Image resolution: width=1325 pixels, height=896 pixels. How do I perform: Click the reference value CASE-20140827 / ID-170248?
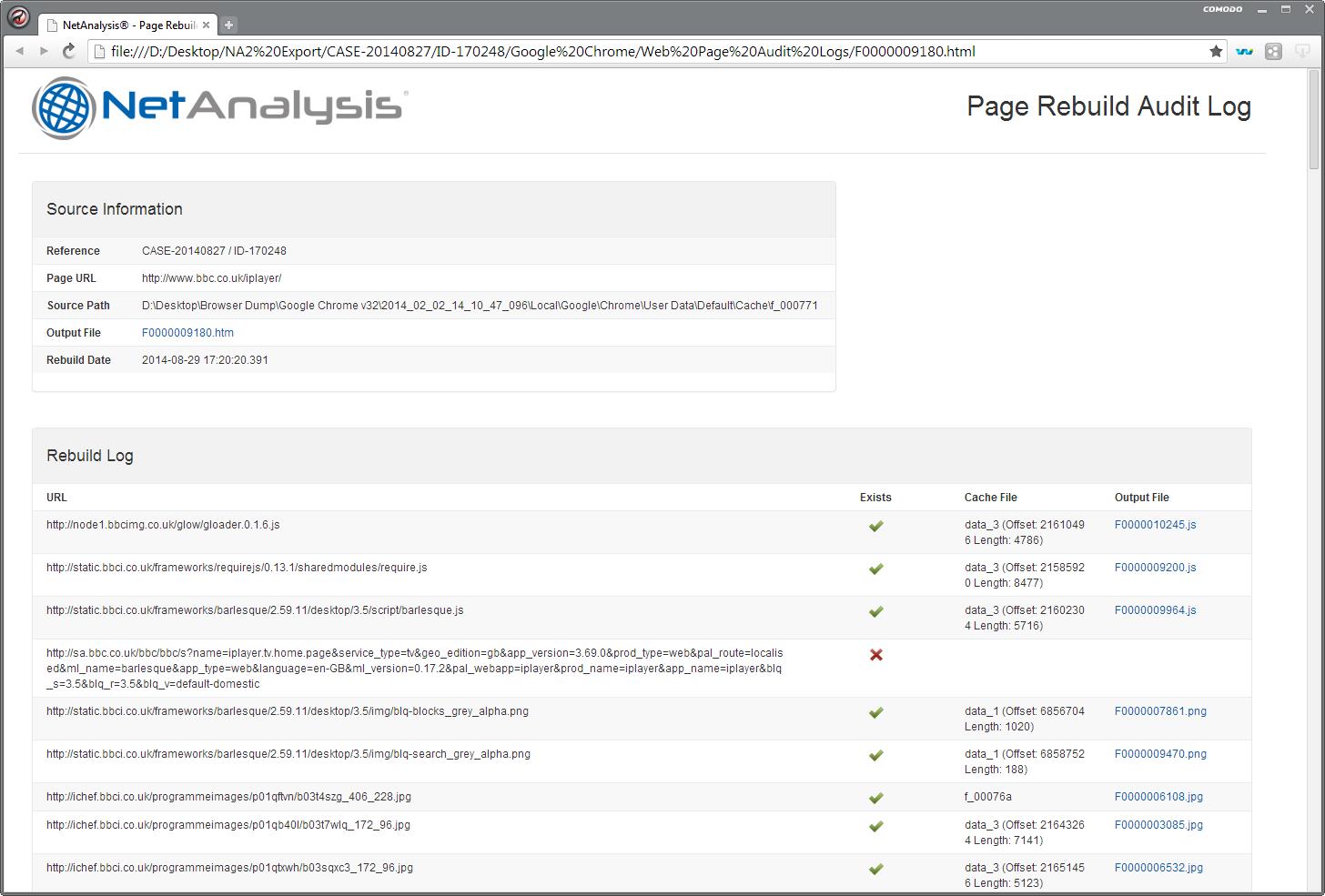214,251
